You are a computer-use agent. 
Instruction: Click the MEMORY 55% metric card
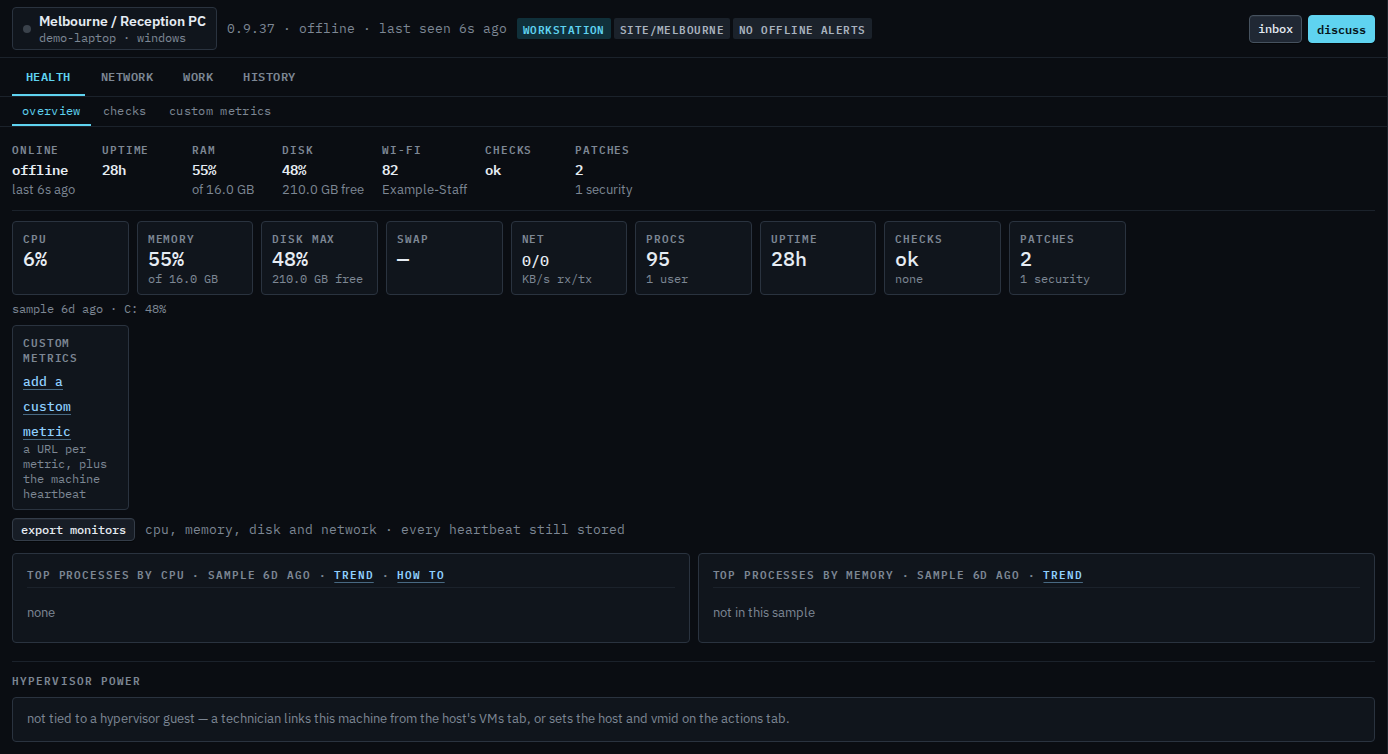(195, 258)
